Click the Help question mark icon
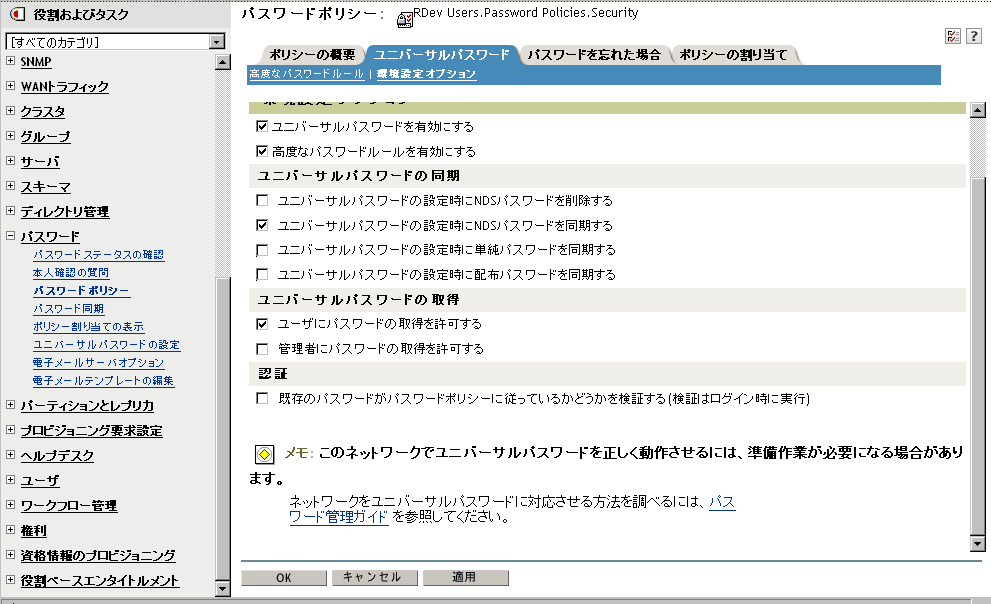Viewport: 991px width, 604px height. pyautogui.click(x=976, y=35)
